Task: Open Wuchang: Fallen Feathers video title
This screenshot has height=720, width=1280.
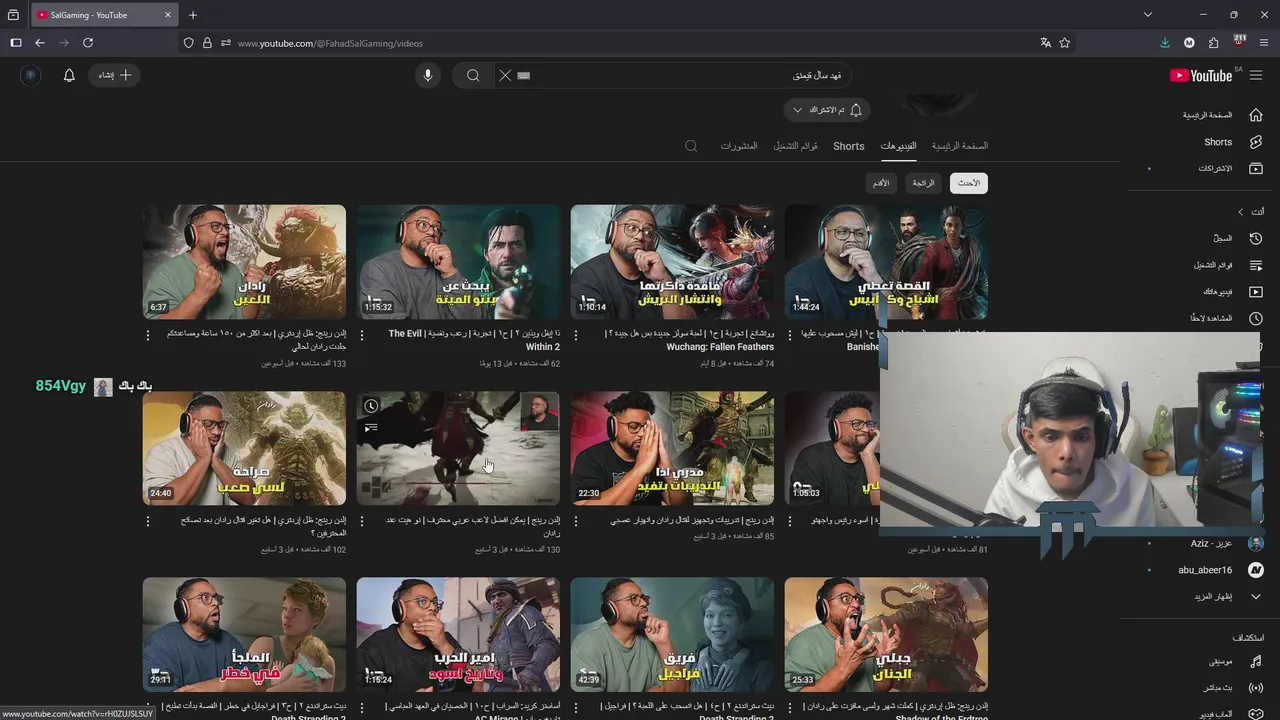Action: click(x=690, y=340)
